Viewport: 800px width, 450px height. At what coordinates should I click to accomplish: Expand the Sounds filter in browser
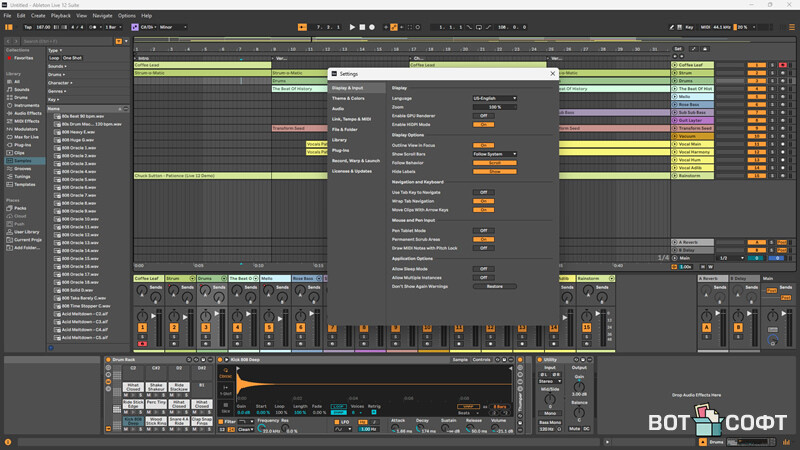55,66
